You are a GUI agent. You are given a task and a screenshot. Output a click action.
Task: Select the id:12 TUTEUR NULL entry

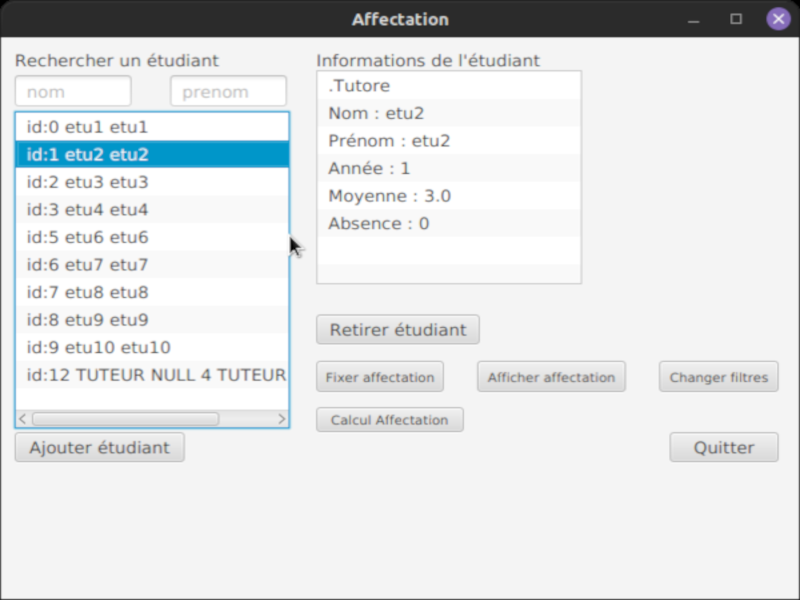(x=152, y=375)
